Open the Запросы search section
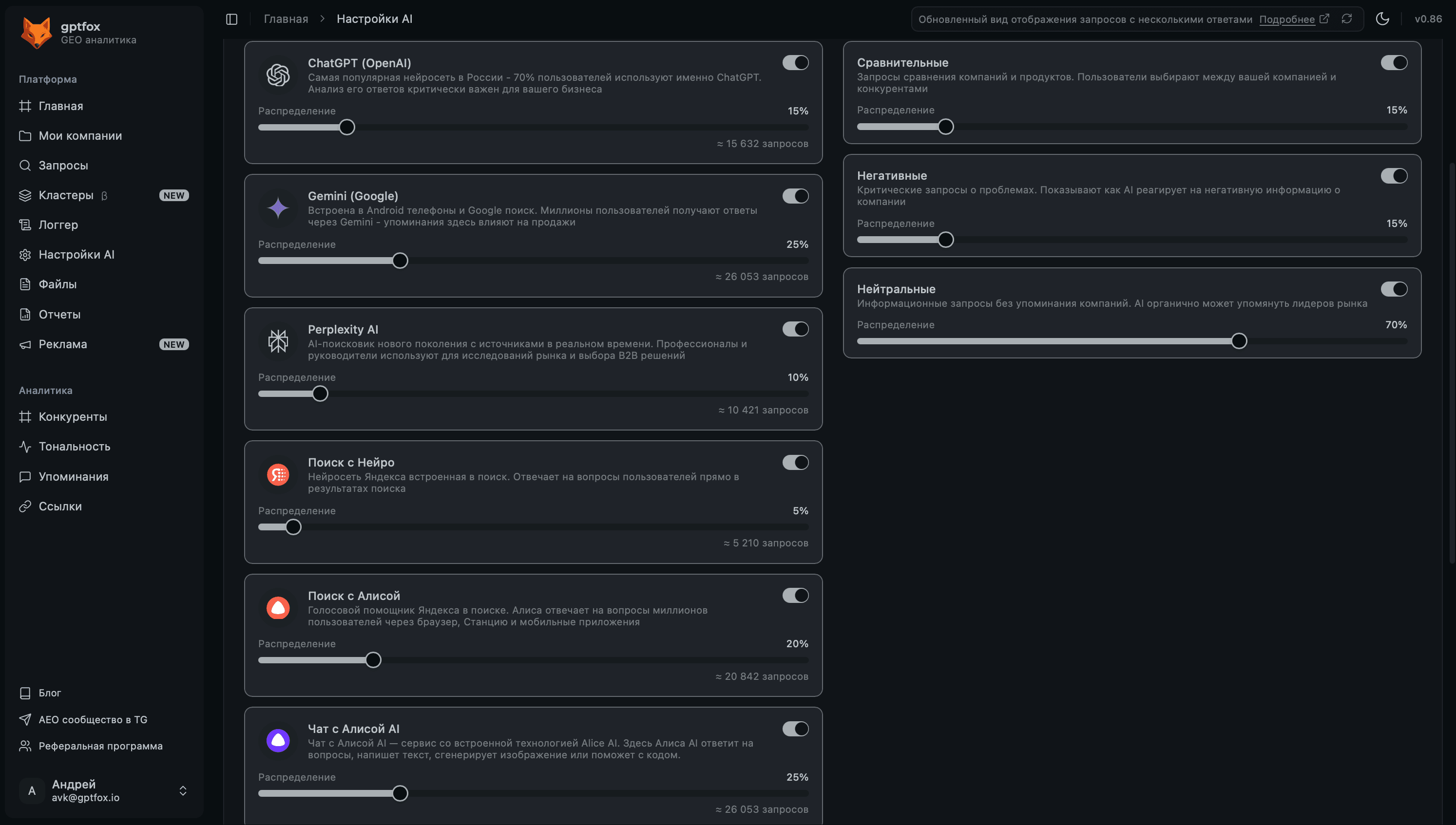Image resolution: width=1456 pixels, height=825 pixels. [x=62, y=166]
